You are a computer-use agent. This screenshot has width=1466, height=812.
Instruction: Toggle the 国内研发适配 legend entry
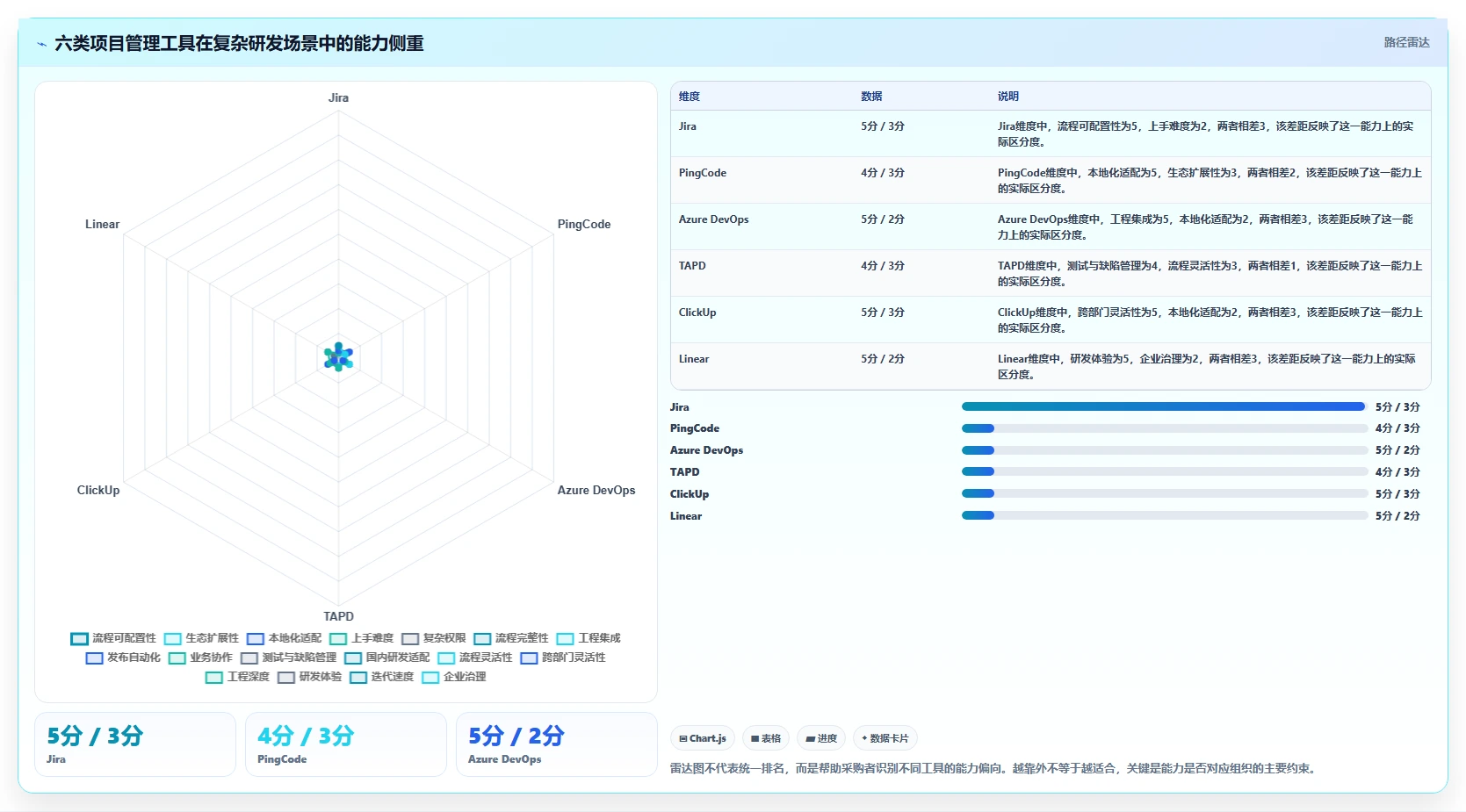[387, 658]
